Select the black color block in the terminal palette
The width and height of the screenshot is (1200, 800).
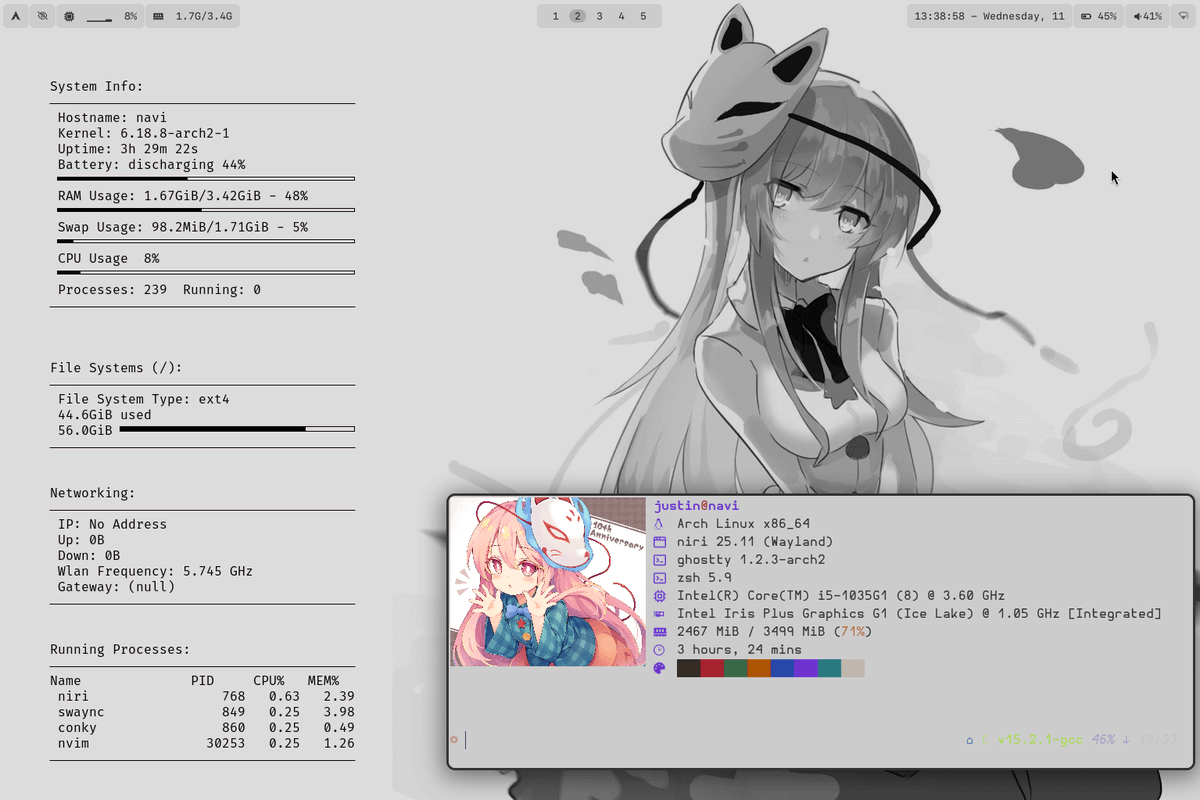tap(689, 668)
